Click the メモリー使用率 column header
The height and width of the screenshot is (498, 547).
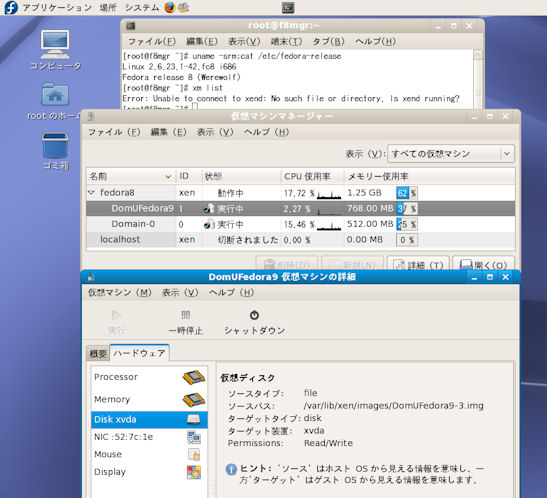tap(429, 176)
